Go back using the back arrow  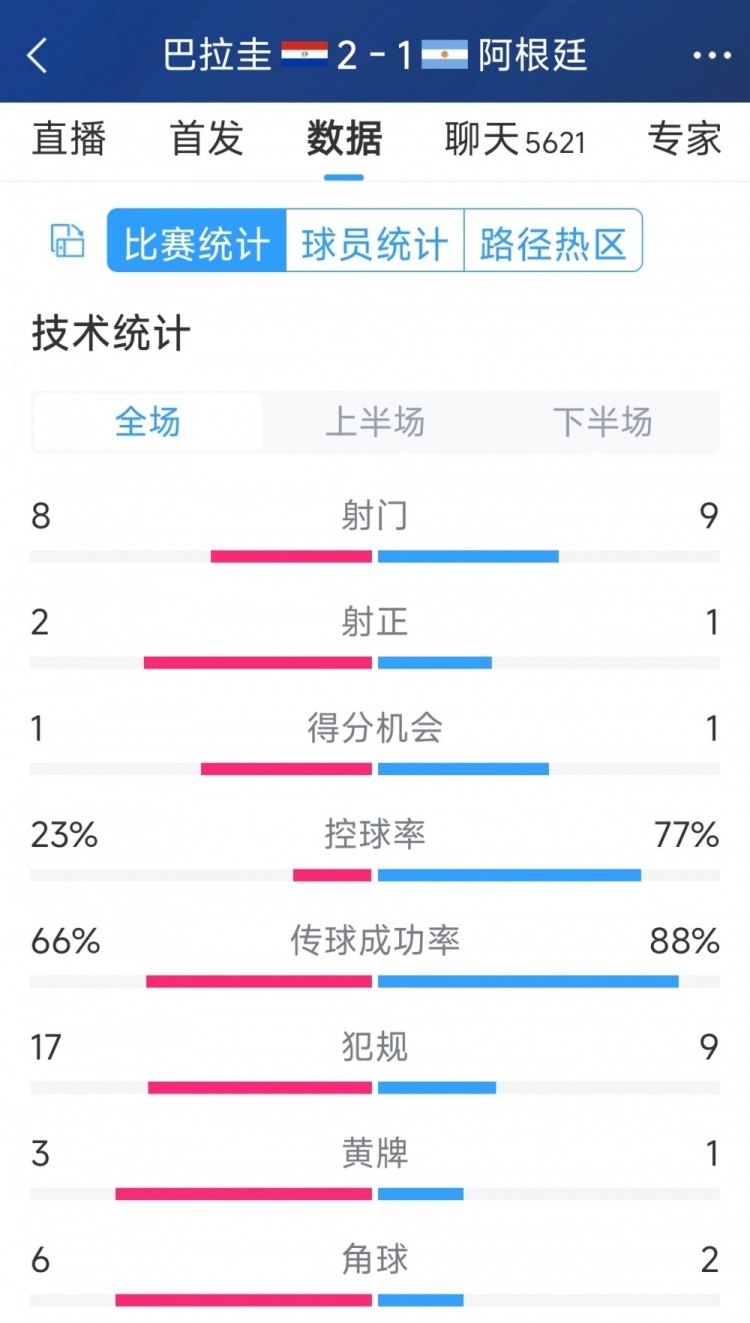[38, 57]
